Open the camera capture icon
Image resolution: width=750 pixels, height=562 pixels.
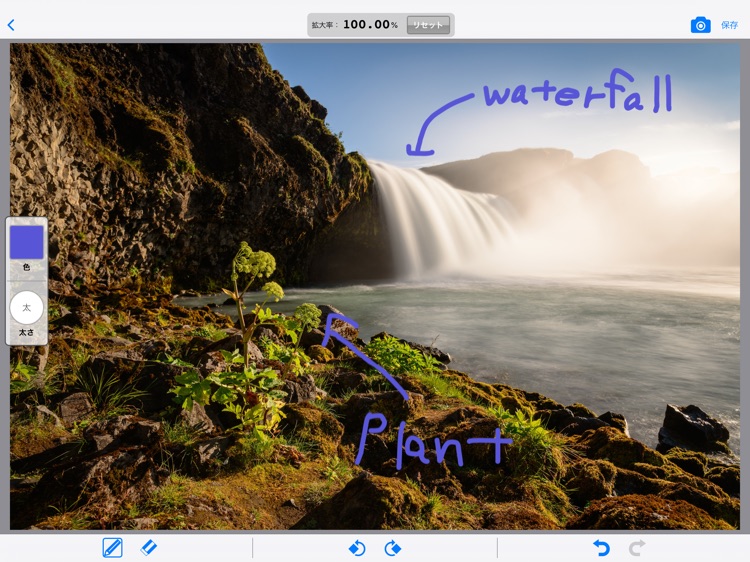(700, 25)
